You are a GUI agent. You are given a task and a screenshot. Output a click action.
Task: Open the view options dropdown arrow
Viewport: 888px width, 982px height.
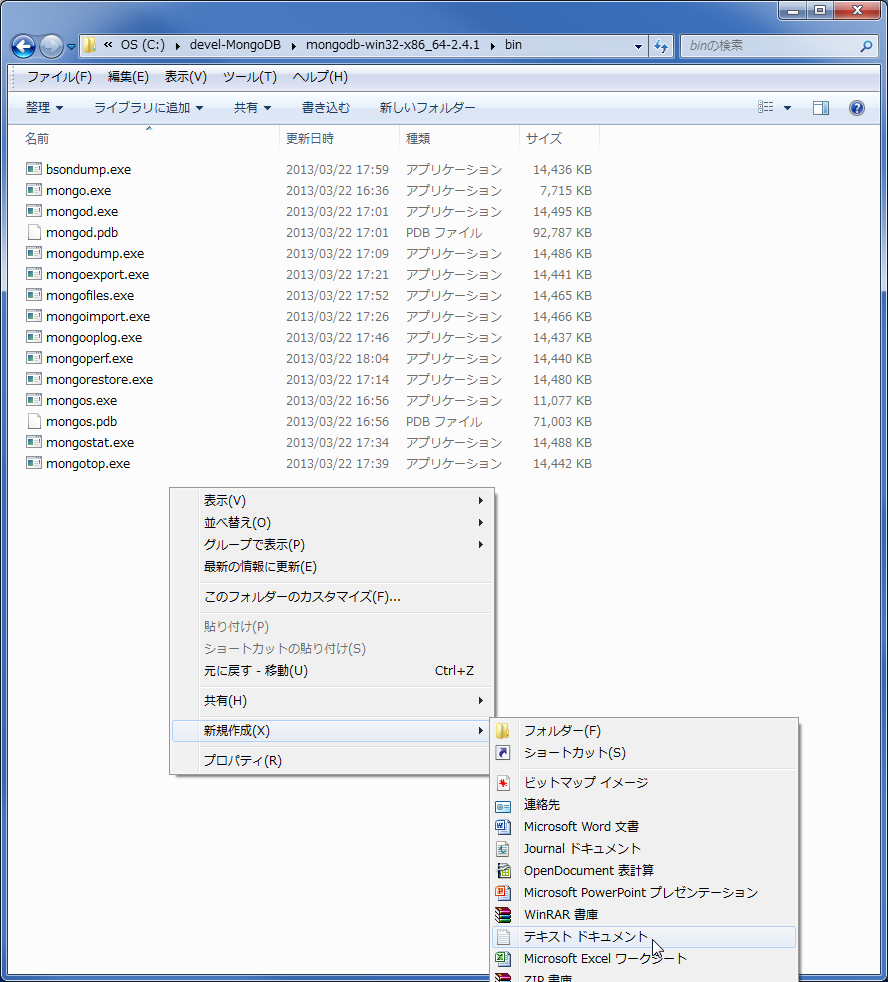[x=787, y=108]
